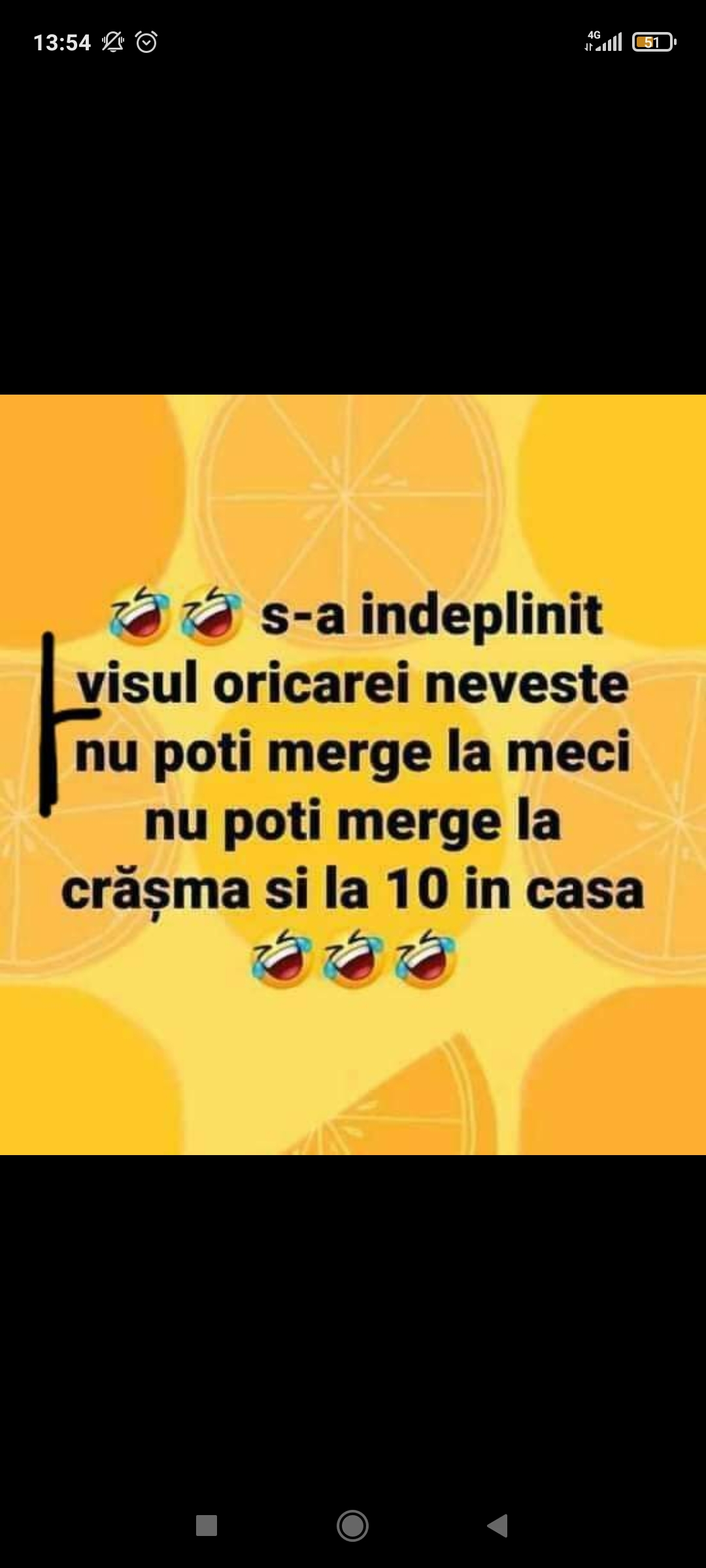Tap the rightmost emoji in the bottom row of three

click(425, 958)
